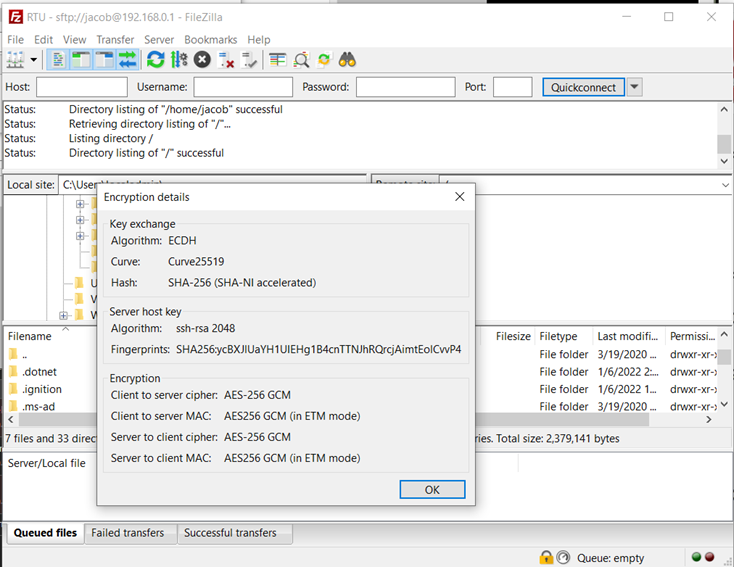Viewport: 734px width, 567px height.
Task: Click the Quickconnect button
Action: pyautogui.click(x=583, y=87)
